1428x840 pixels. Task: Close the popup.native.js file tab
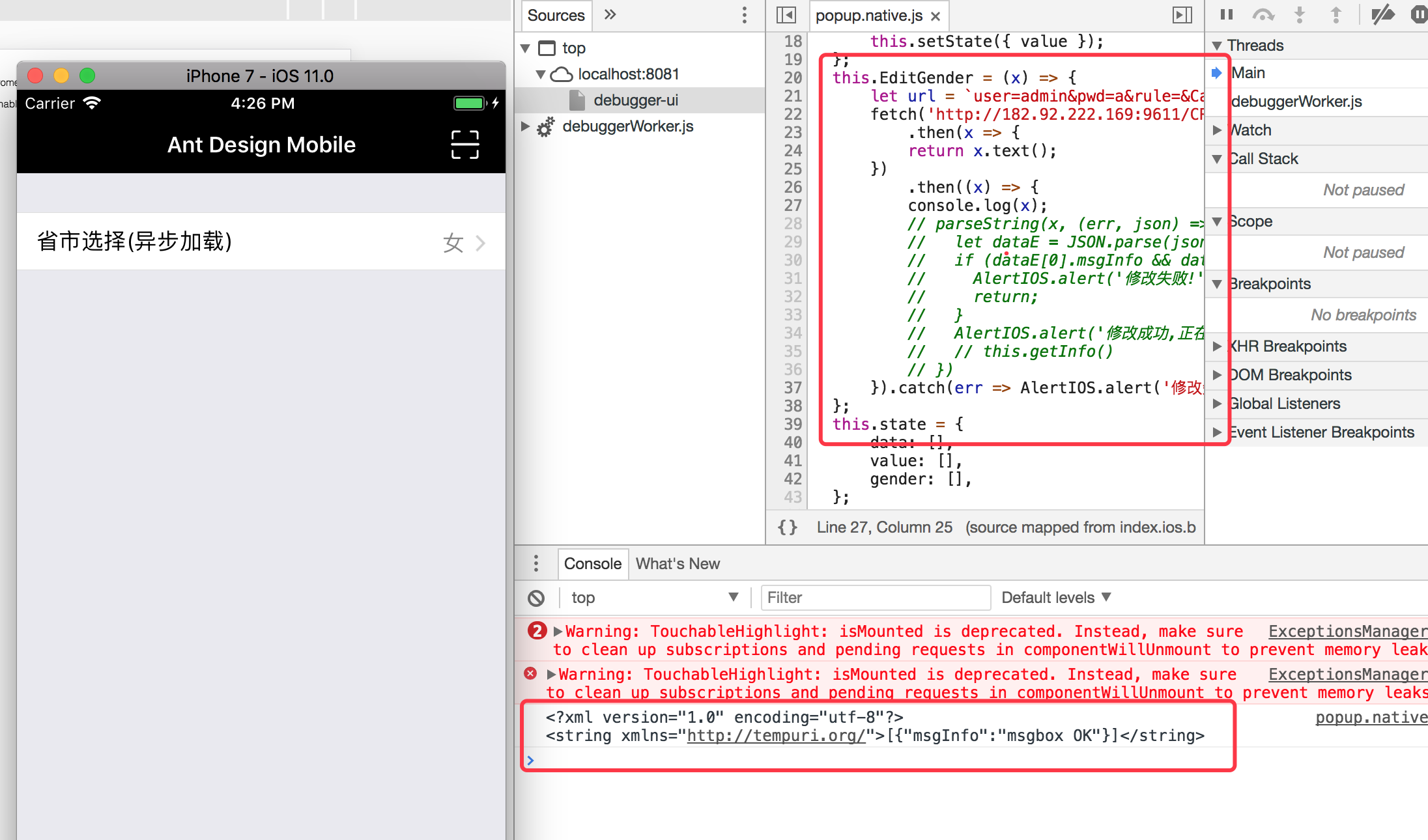(936, 16)
